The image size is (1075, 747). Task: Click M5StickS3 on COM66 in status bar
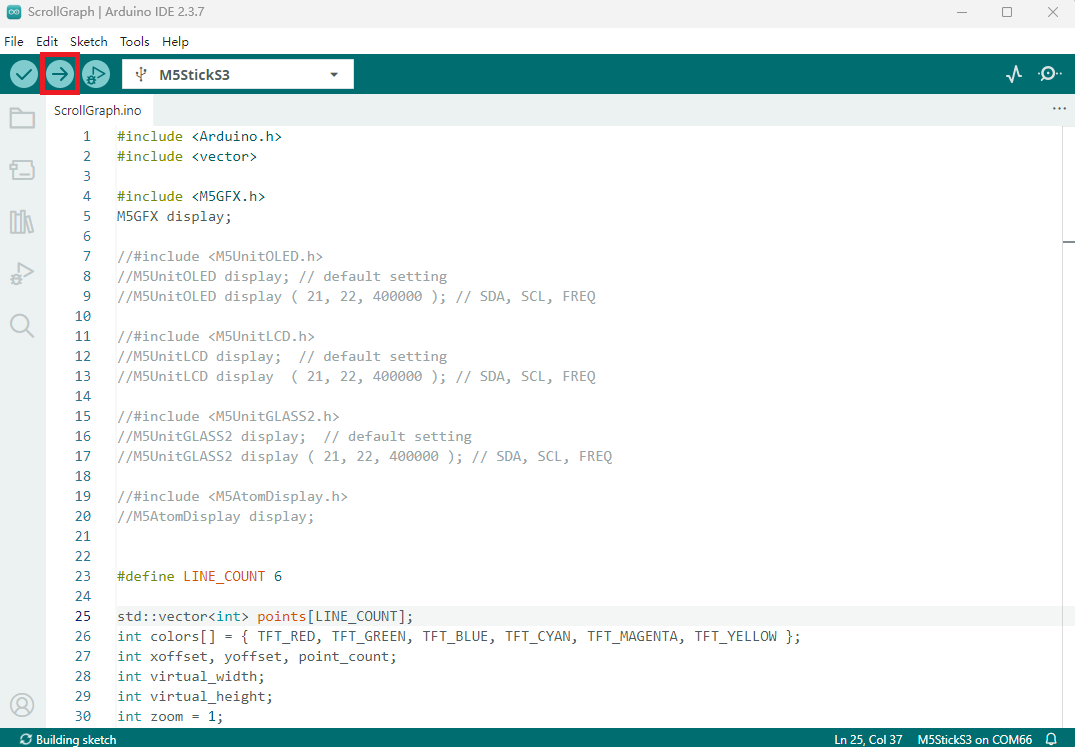974,739
